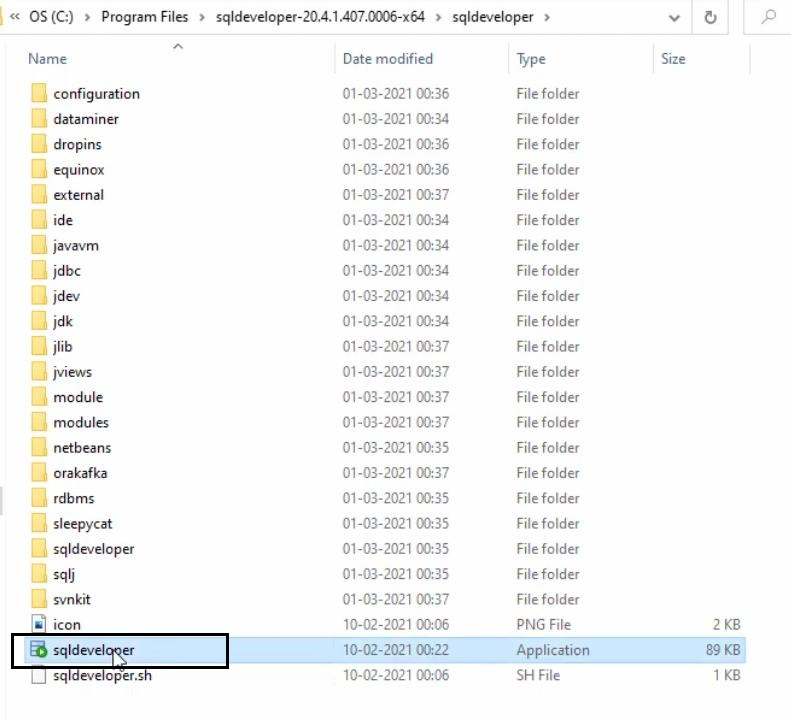Click the Application type cell

pos(552,650)
